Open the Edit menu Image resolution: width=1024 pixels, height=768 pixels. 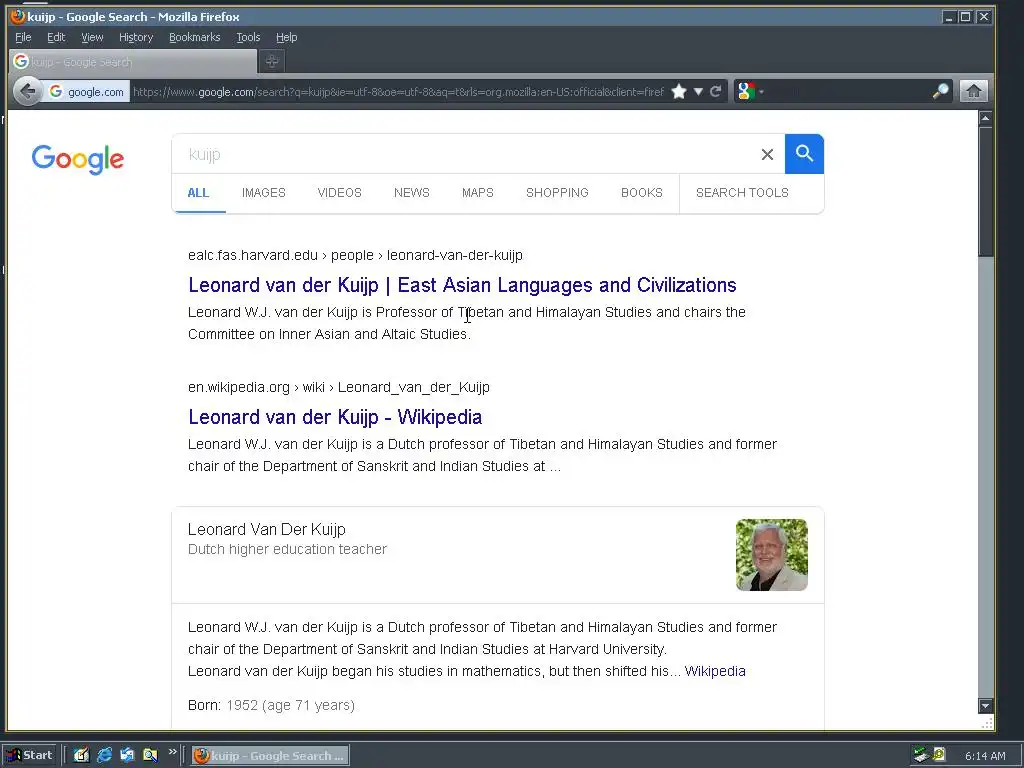pyautogui.click(x=56, y=37)
